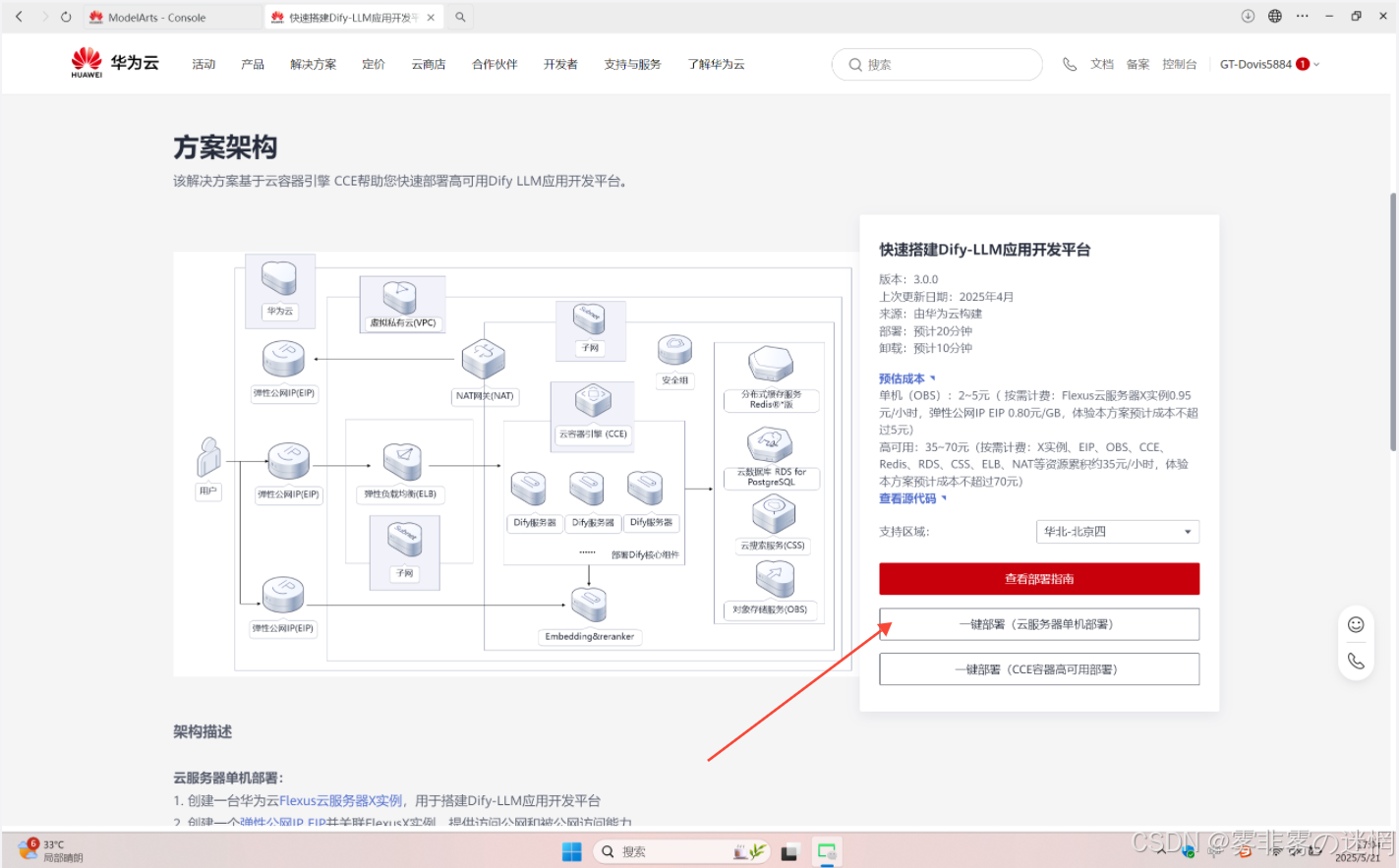Image resolution: width=1399 pixels, height=868 pixels.
Task: Click the floating phone contact icon
Action: [x=1356, y=661]
